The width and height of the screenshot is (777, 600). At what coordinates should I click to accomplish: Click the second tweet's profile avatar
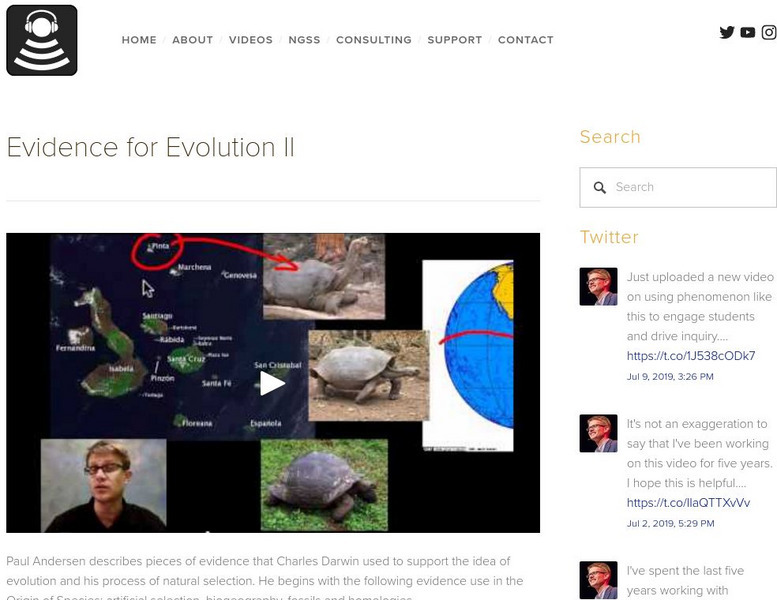coord(598,433)
